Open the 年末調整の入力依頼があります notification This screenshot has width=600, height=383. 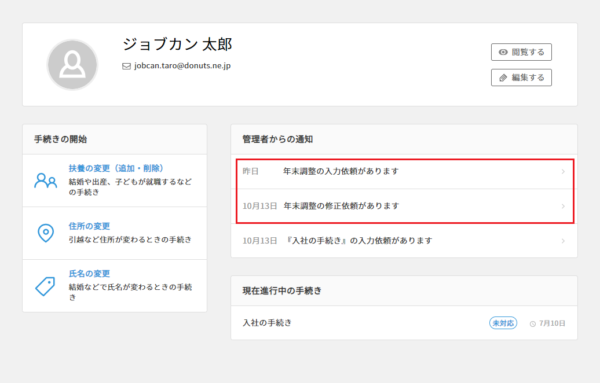[404, 171]
